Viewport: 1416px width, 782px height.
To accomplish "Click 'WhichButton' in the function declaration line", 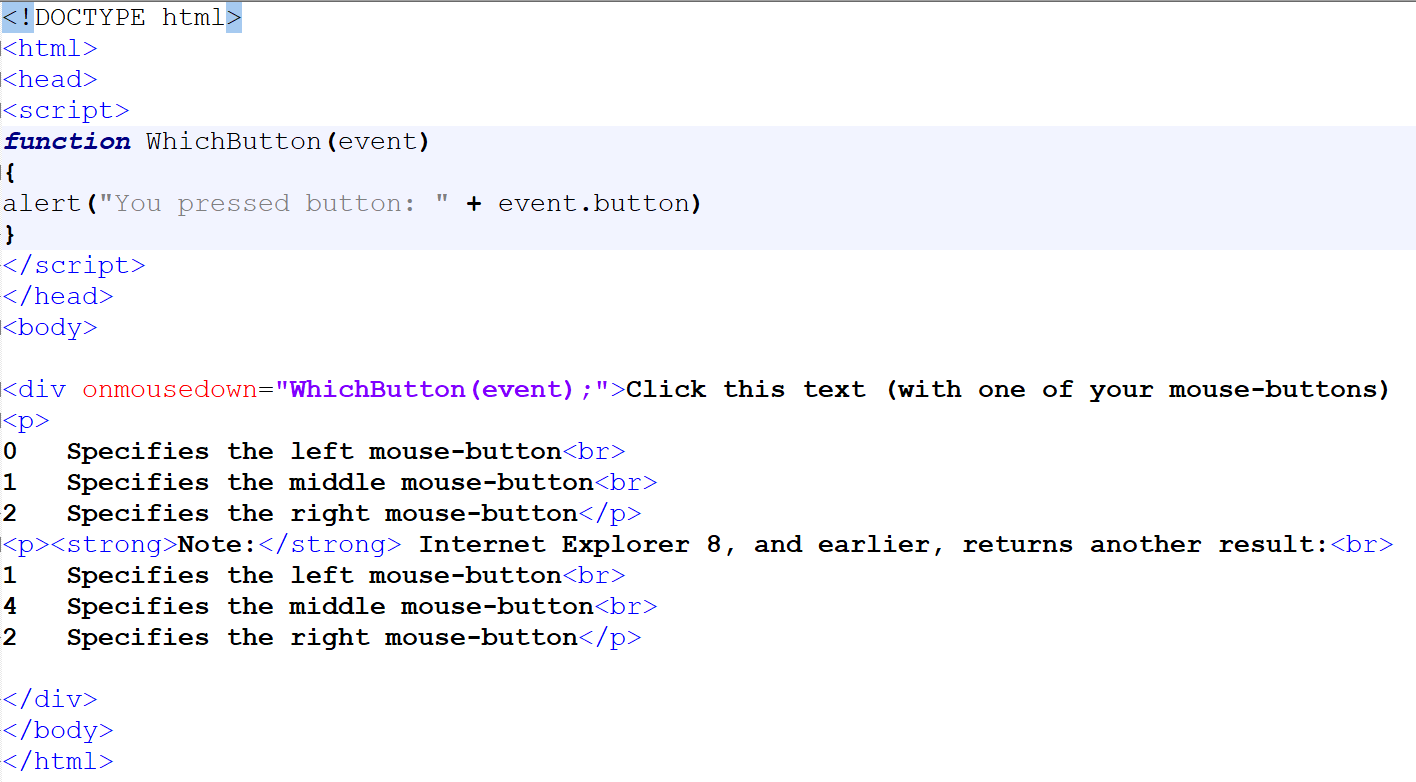I will pyautogui.click(x=234, y=142).
